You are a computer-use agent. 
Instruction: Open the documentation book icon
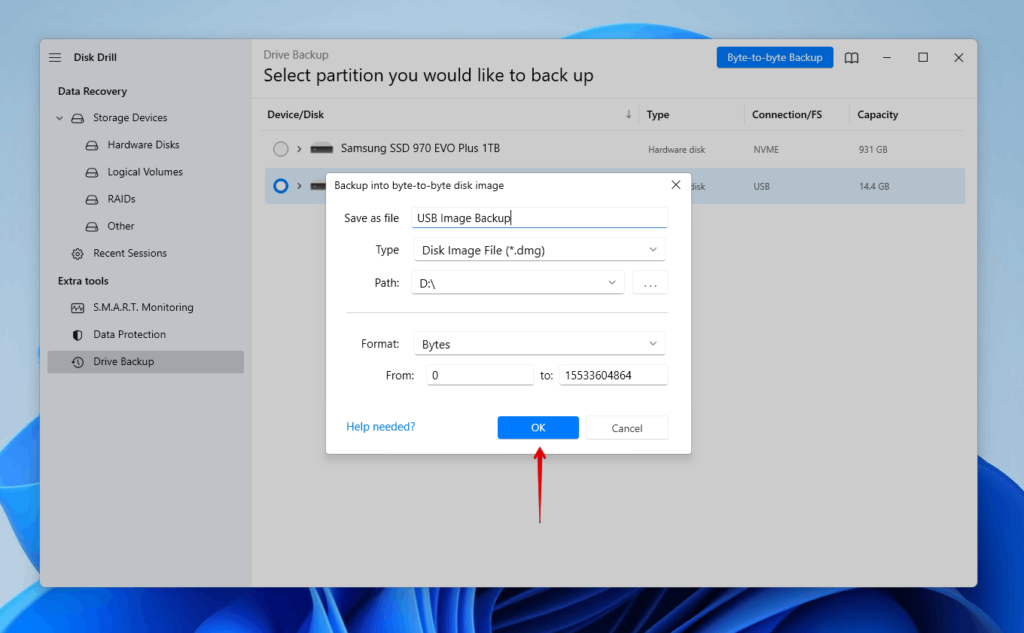[x=851, y=57]
